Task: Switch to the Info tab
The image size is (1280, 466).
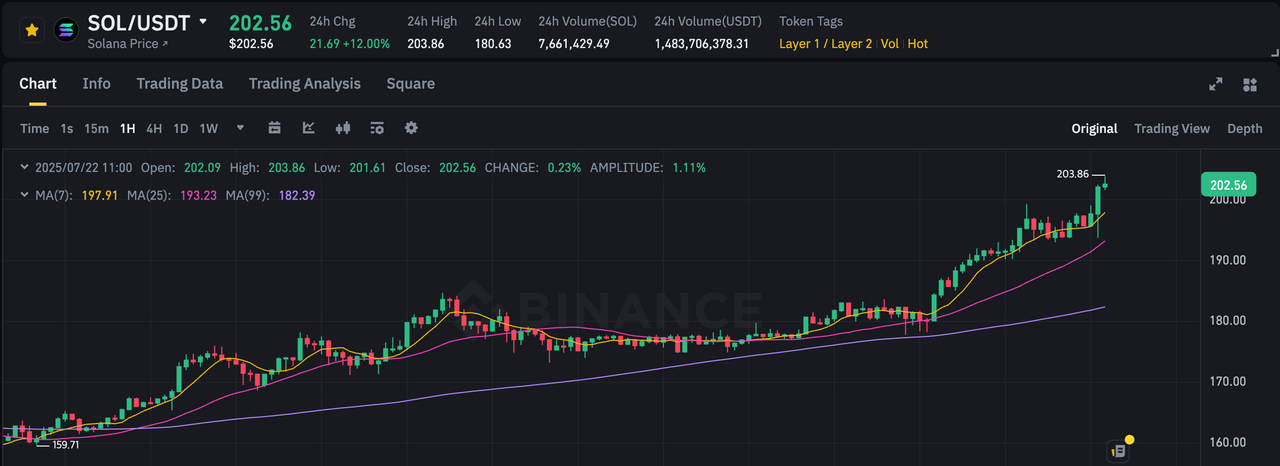Action: (96, 84)
